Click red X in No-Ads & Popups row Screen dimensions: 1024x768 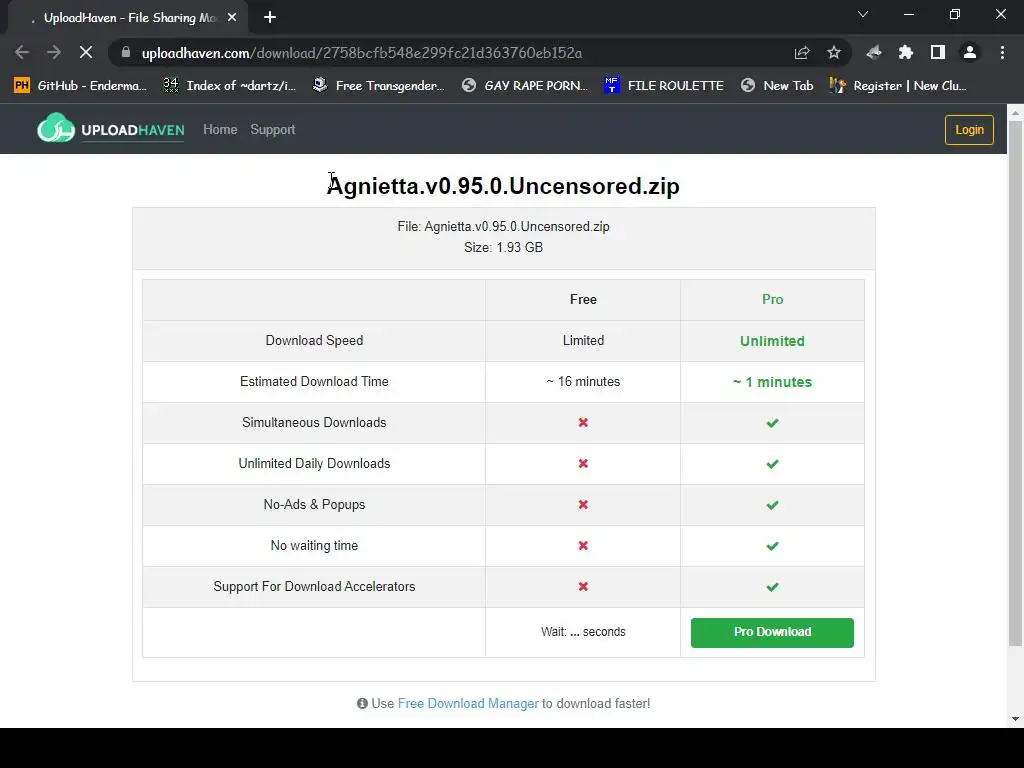click(583, 505)
